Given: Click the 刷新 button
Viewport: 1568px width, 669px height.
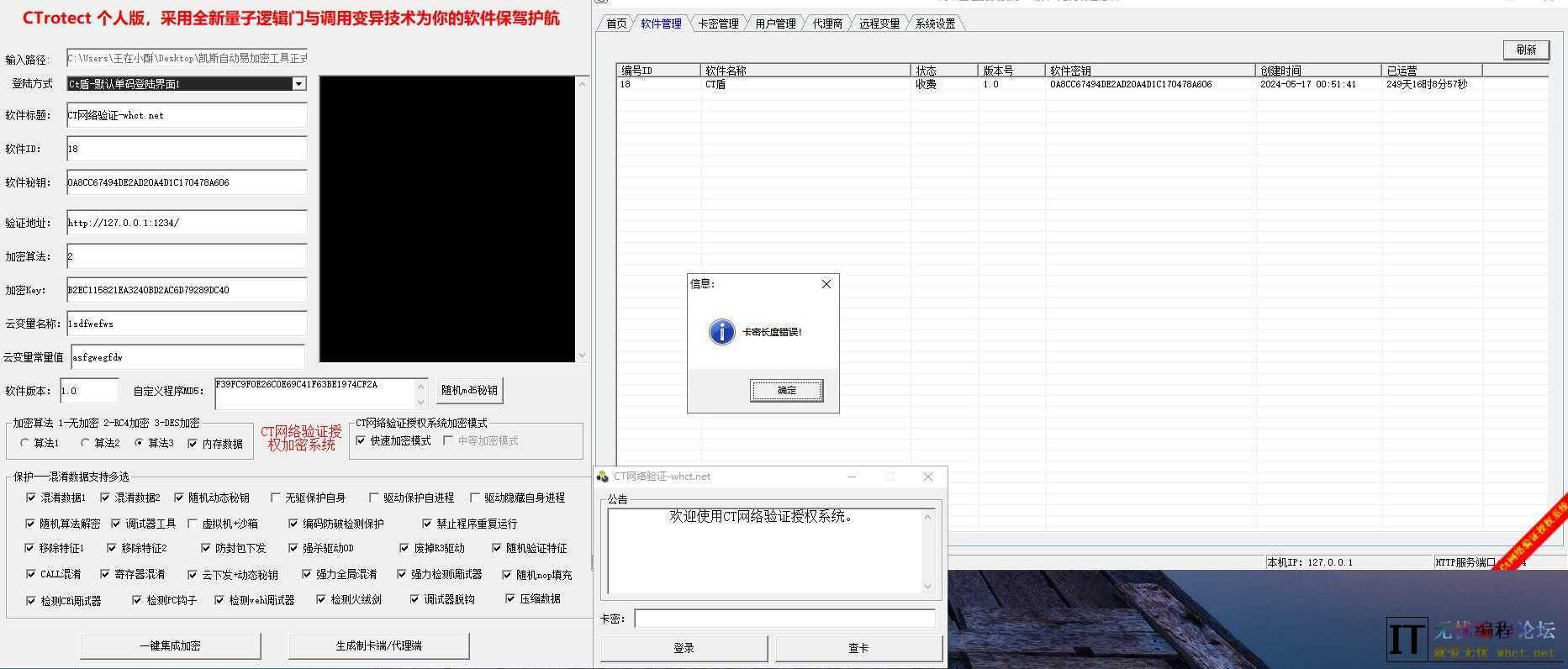Looking at the screenshot, I should coord(1525,50).
